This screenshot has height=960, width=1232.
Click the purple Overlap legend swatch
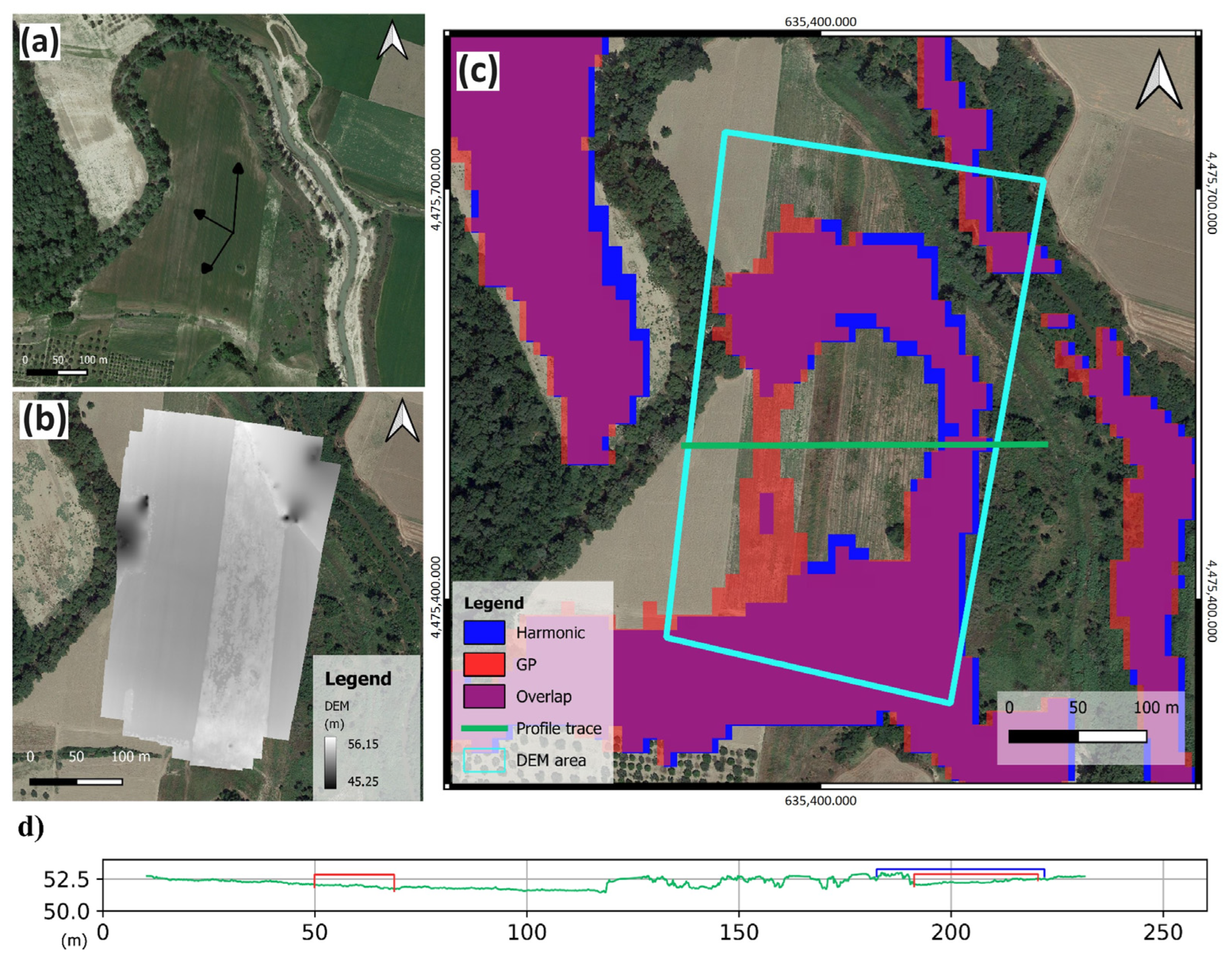484,697
